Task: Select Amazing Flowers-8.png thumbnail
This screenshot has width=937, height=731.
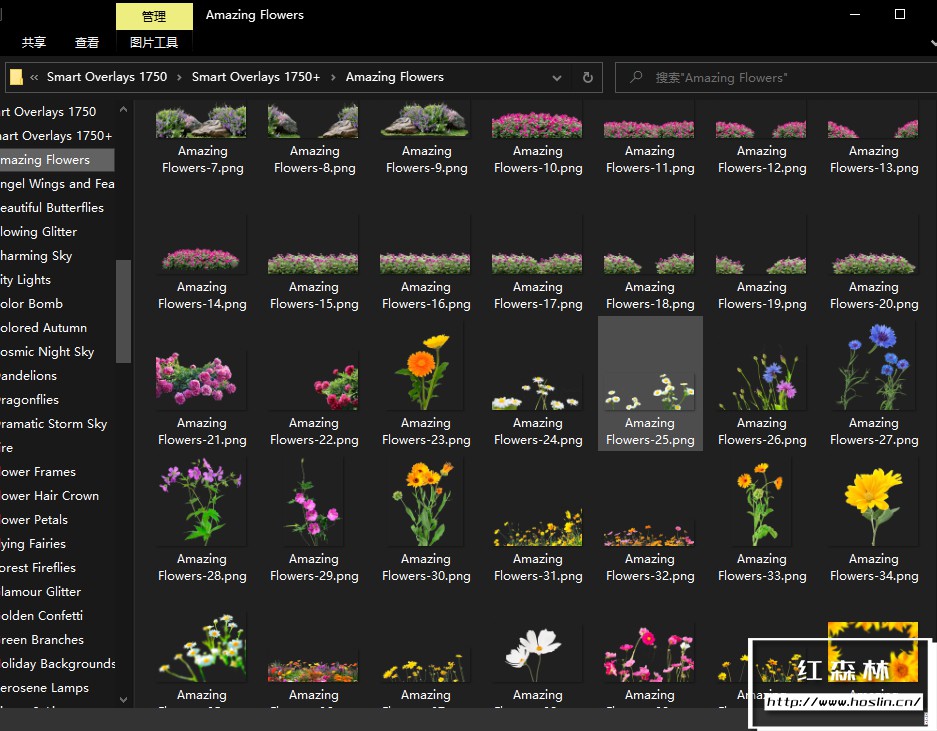Action: tap(313, 120)
